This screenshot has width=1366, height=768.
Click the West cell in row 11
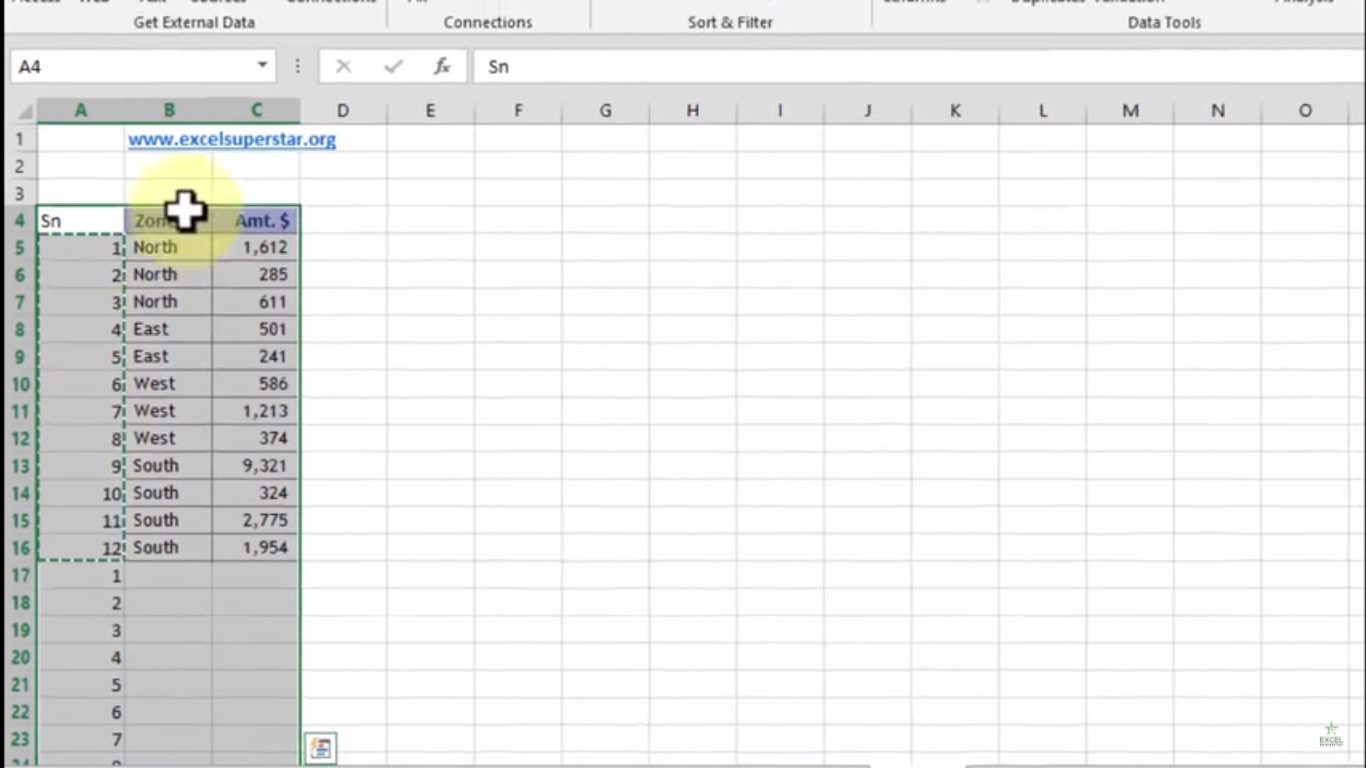tap(169, 411)
